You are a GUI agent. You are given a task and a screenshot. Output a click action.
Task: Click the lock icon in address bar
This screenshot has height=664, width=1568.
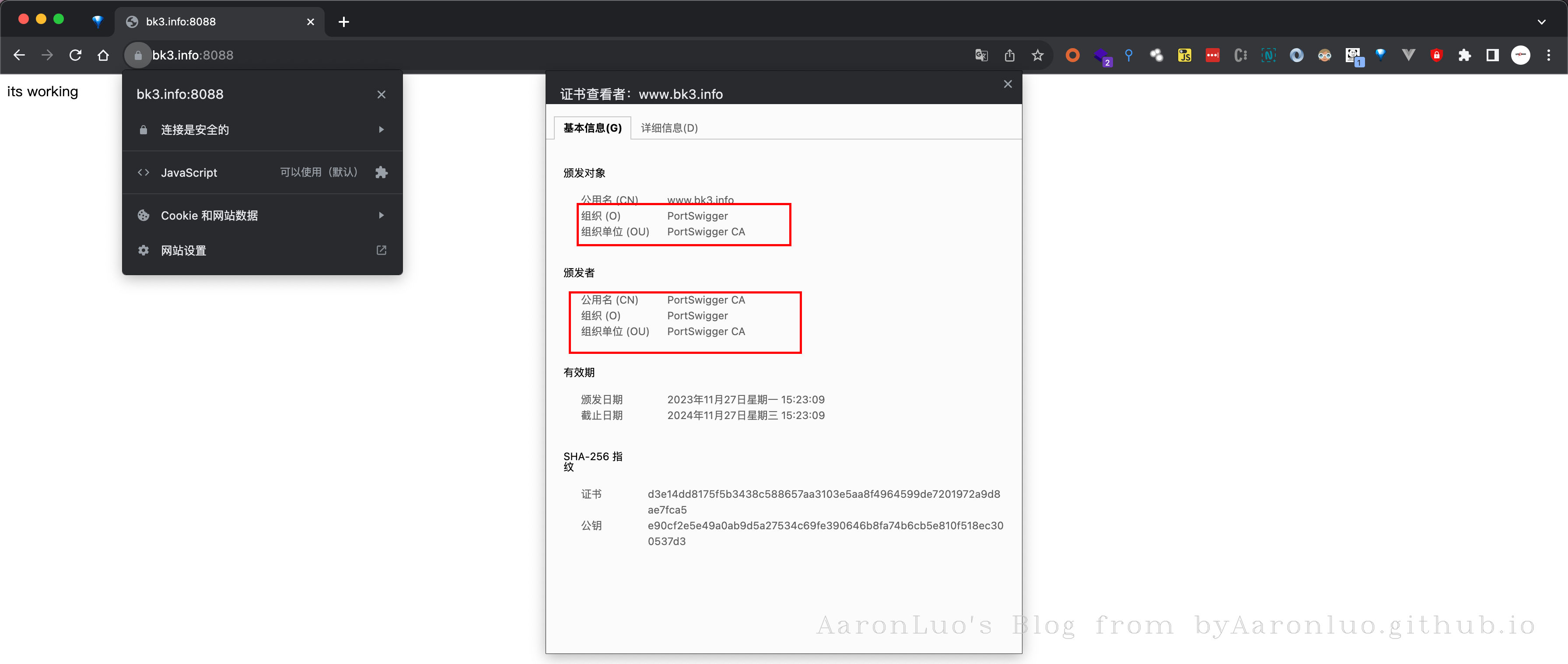coord(137,56)
